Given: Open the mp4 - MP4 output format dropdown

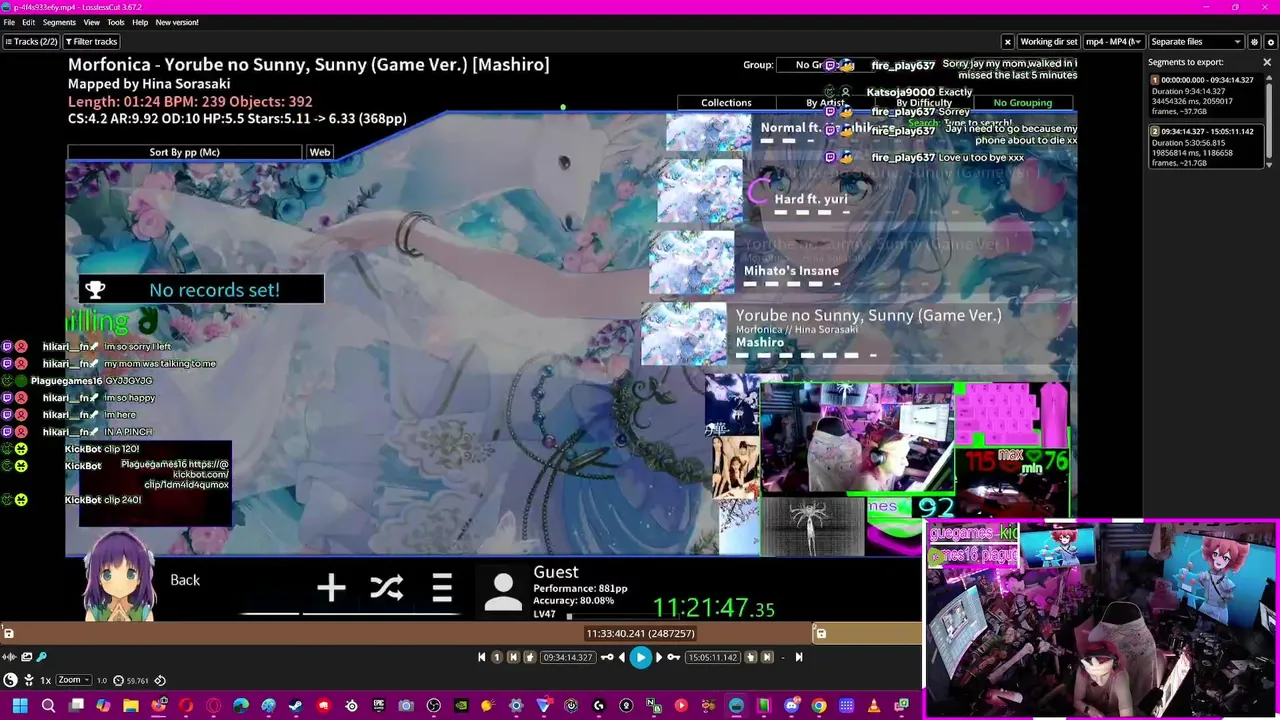Looking at the screenshot, I should click(x=1113, y=42).
